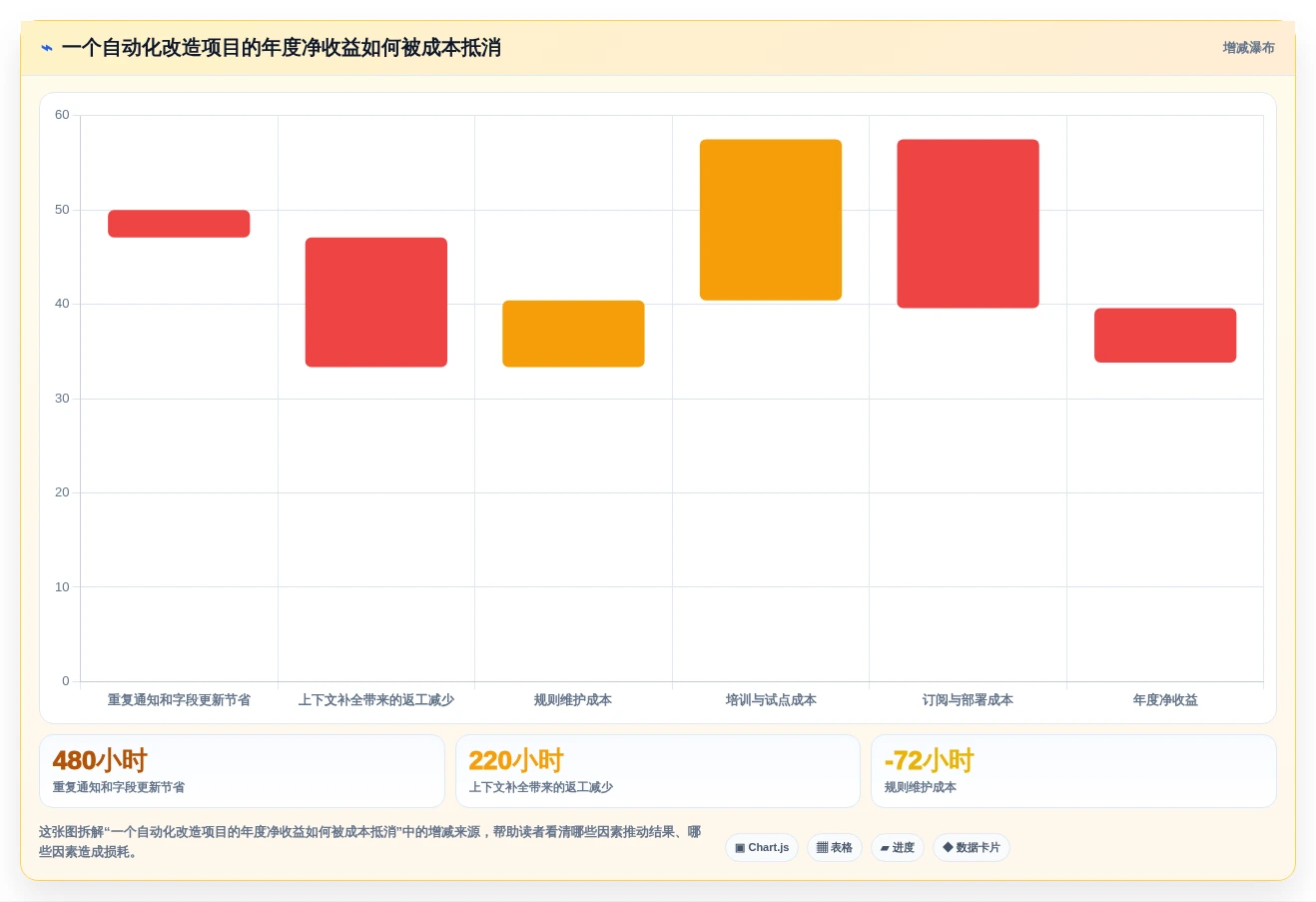Screen dimensions: 1316x902
Task: Click the axis label 年度净收益
Action: pyautogui.click(x=1165, y=700)
